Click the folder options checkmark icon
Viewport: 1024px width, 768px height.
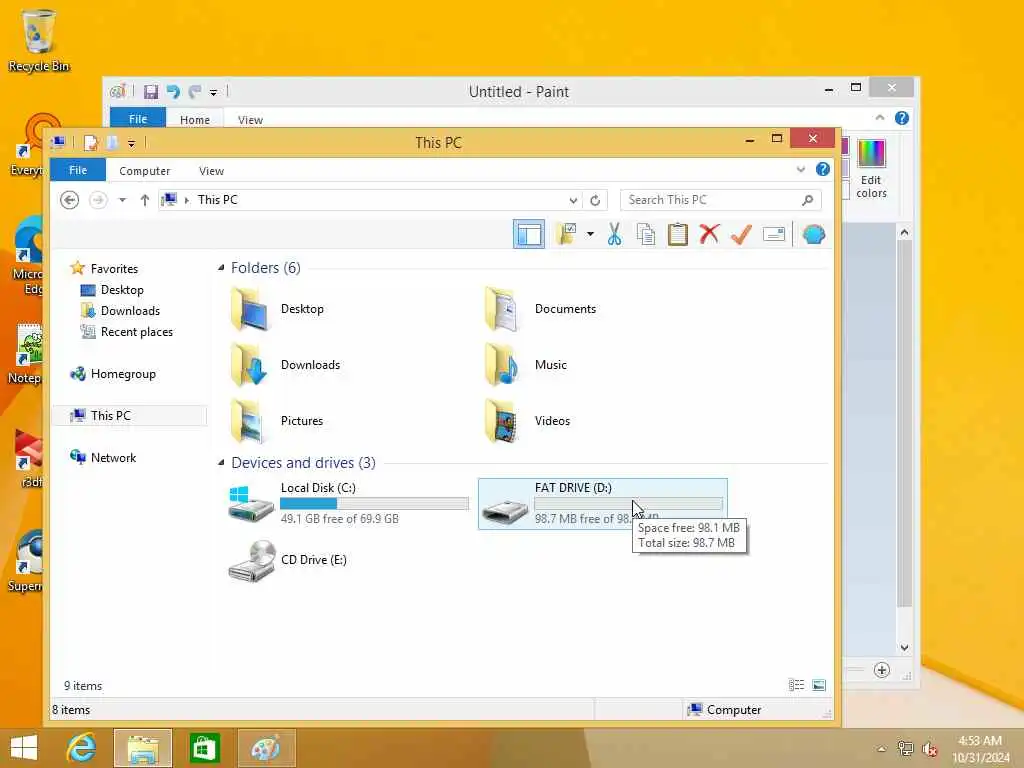(x=566, y=234)
